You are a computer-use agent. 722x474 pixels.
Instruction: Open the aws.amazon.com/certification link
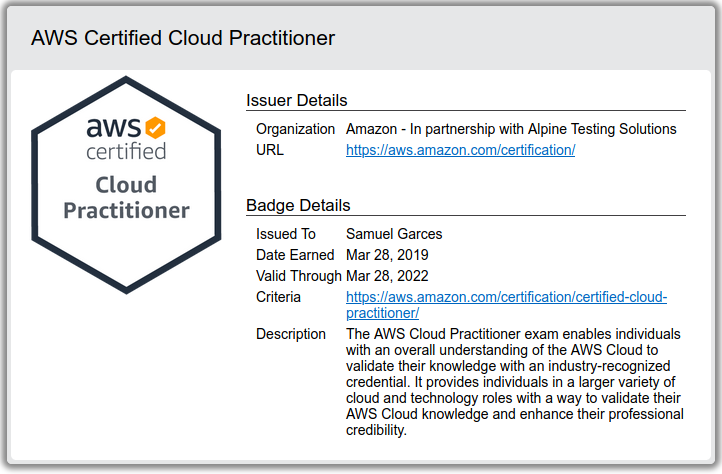[460, 150]
